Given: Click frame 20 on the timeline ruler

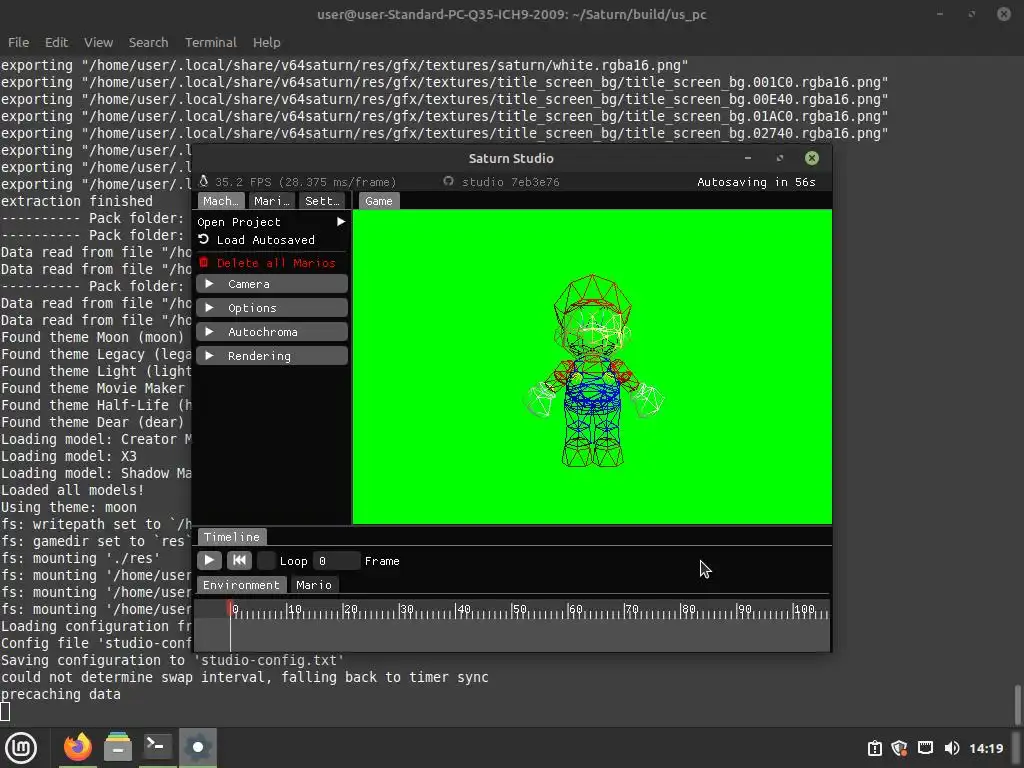Looking at the screenshot, I should tap(350, 609).
